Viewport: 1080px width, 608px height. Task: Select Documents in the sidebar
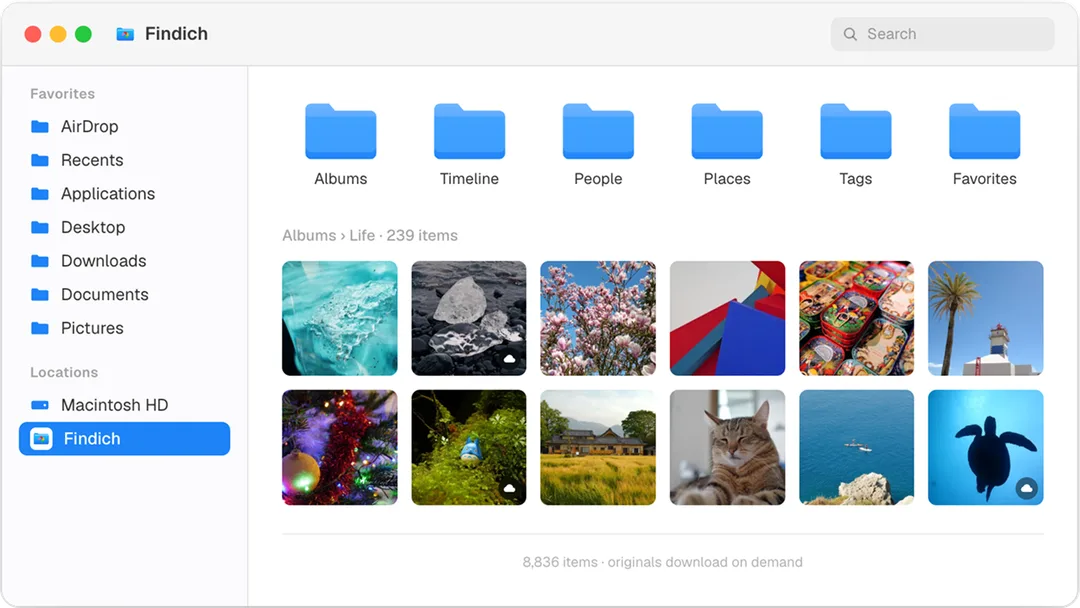coord(124,295)
